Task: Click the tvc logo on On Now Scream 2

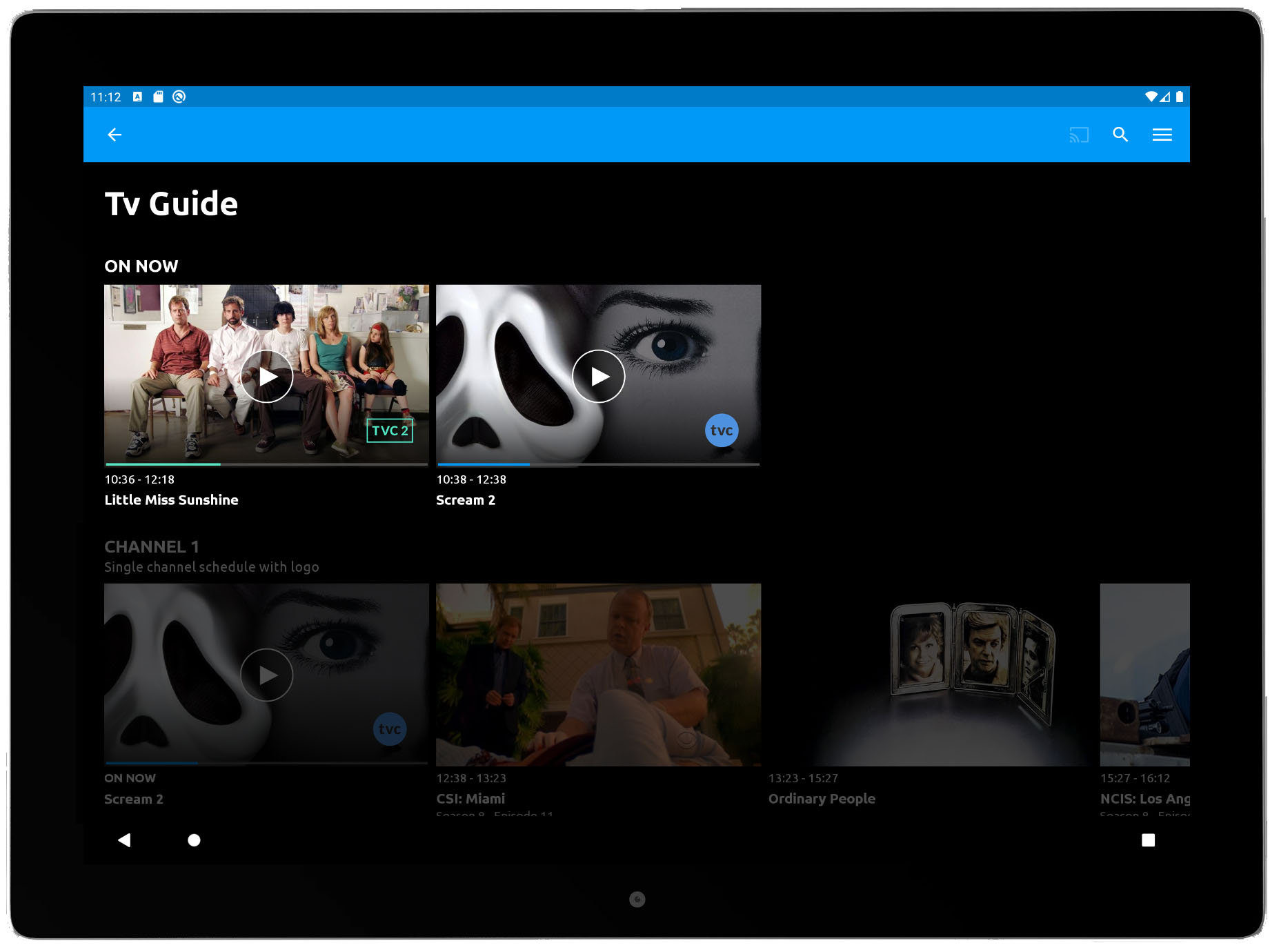Action: tap(722, 430)
